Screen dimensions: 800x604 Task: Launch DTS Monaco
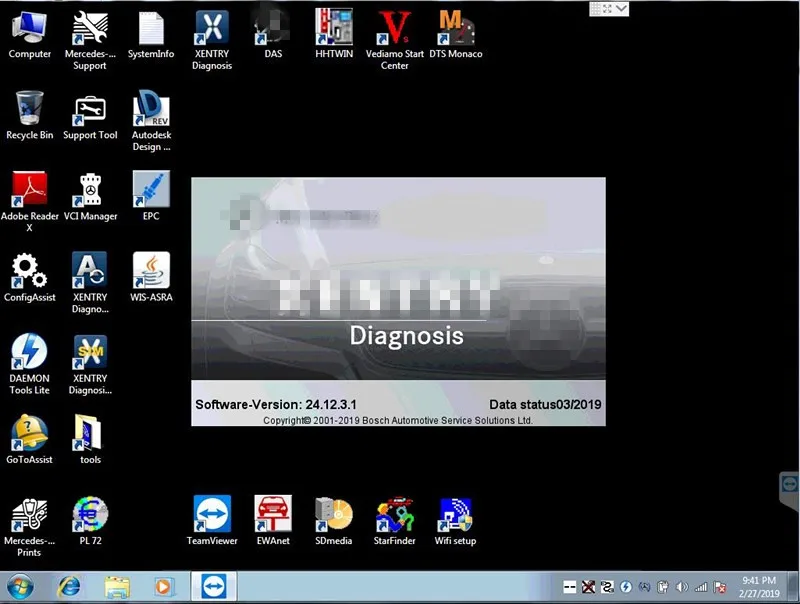pos(456,35)
